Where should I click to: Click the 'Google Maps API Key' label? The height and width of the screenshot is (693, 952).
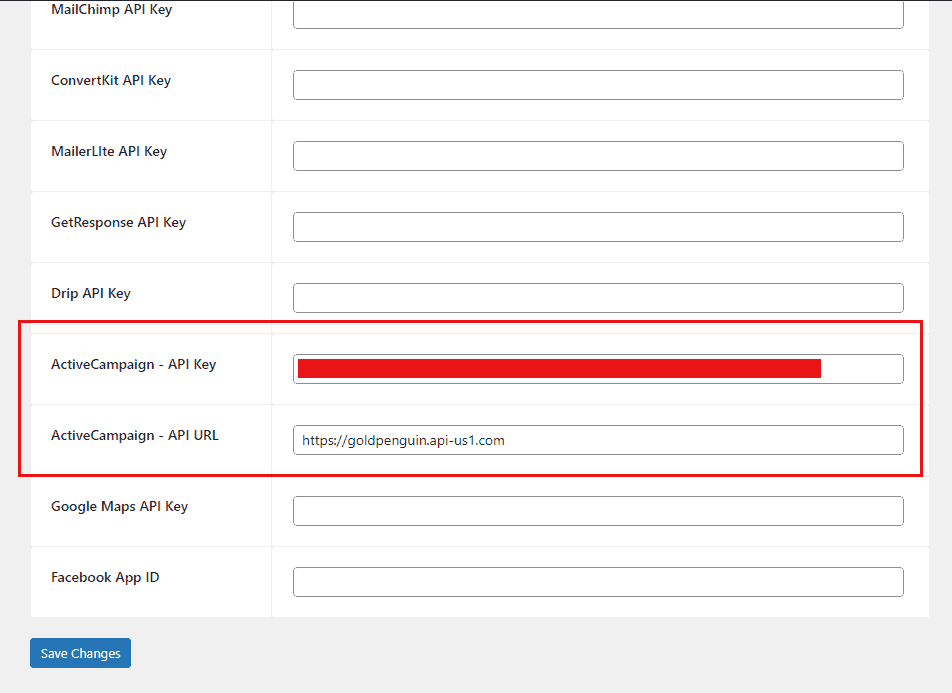click(x=120, y=507)
